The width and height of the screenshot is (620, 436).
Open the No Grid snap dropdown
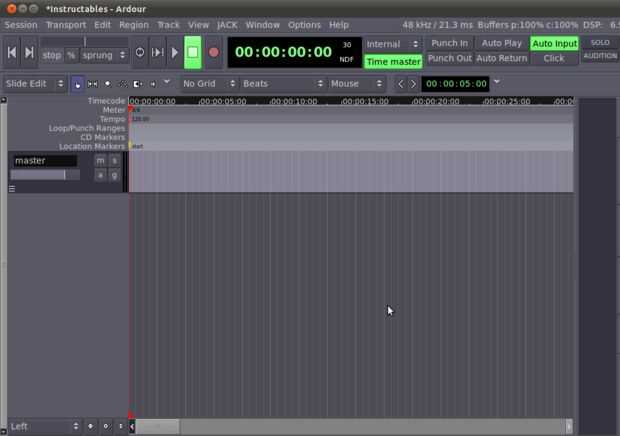[209, 84]
